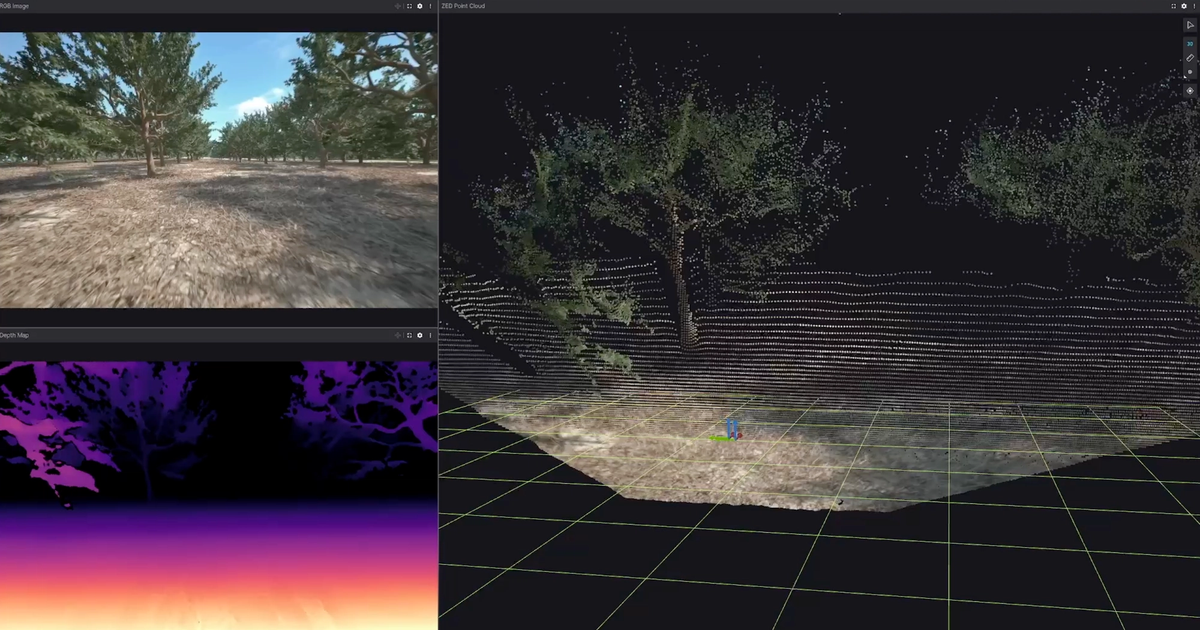
Task: Select the arrow tool at top of the right toolbar
Action: (x=1190, y=25)
